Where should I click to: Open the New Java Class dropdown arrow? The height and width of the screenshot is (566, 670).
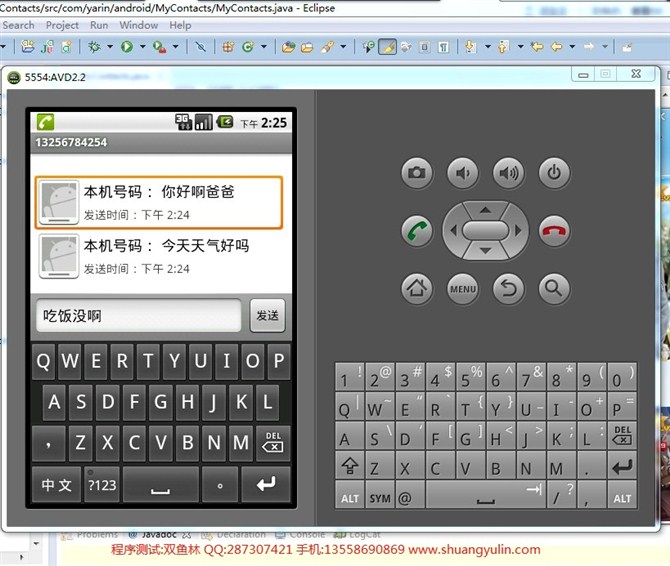tap(264, 47)
